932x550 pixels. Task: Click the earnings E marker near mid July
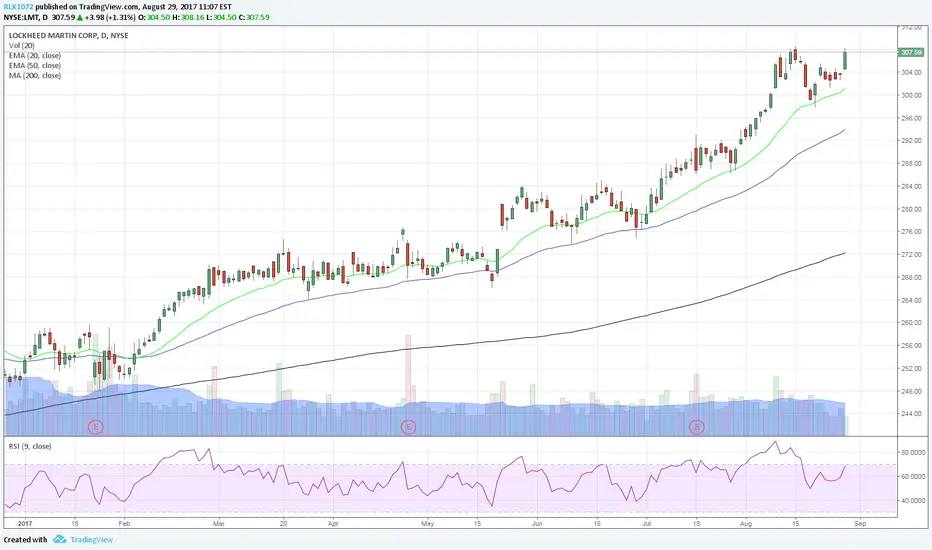coord(697,426)
